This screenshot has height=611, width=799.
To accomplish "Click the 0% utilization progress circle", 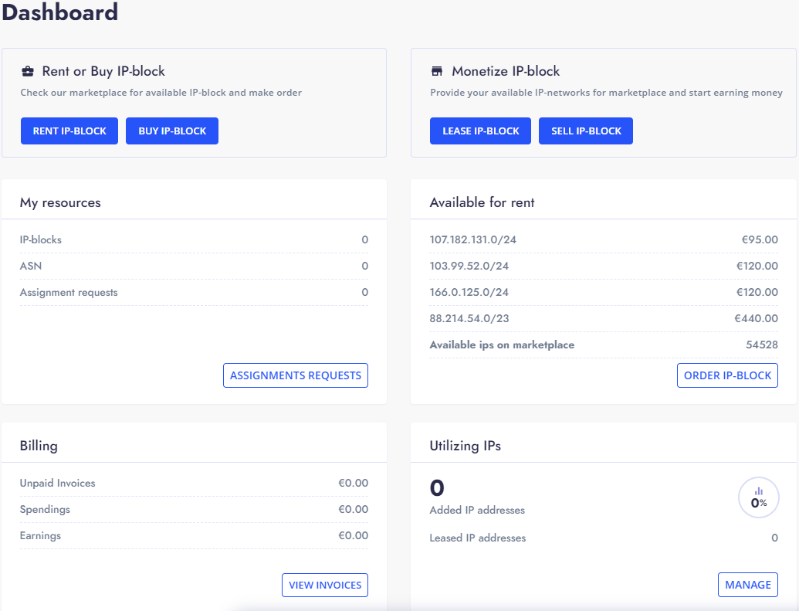I will 759,498.
